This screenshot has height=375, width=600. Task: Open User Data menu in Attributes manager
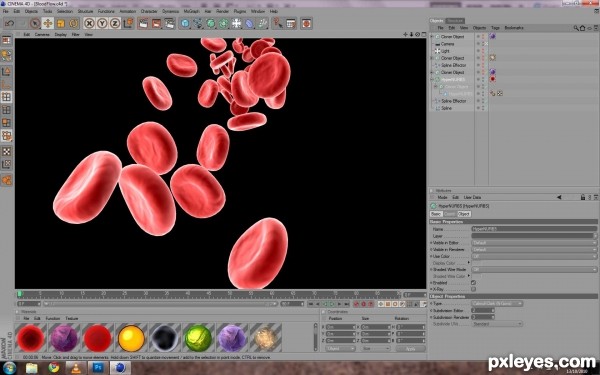[472, 197]
